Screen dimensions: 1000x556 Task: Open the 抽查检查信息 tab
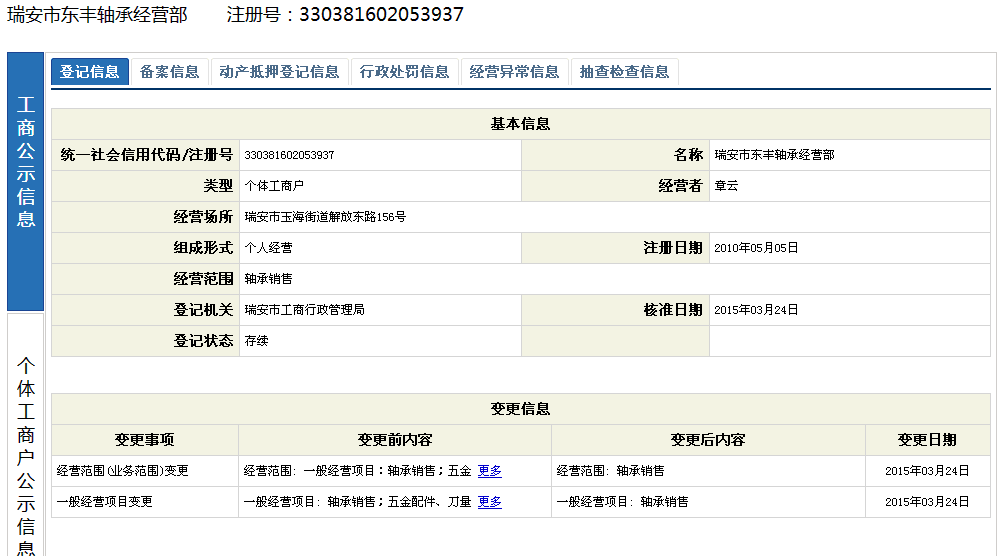pos(624,72)
